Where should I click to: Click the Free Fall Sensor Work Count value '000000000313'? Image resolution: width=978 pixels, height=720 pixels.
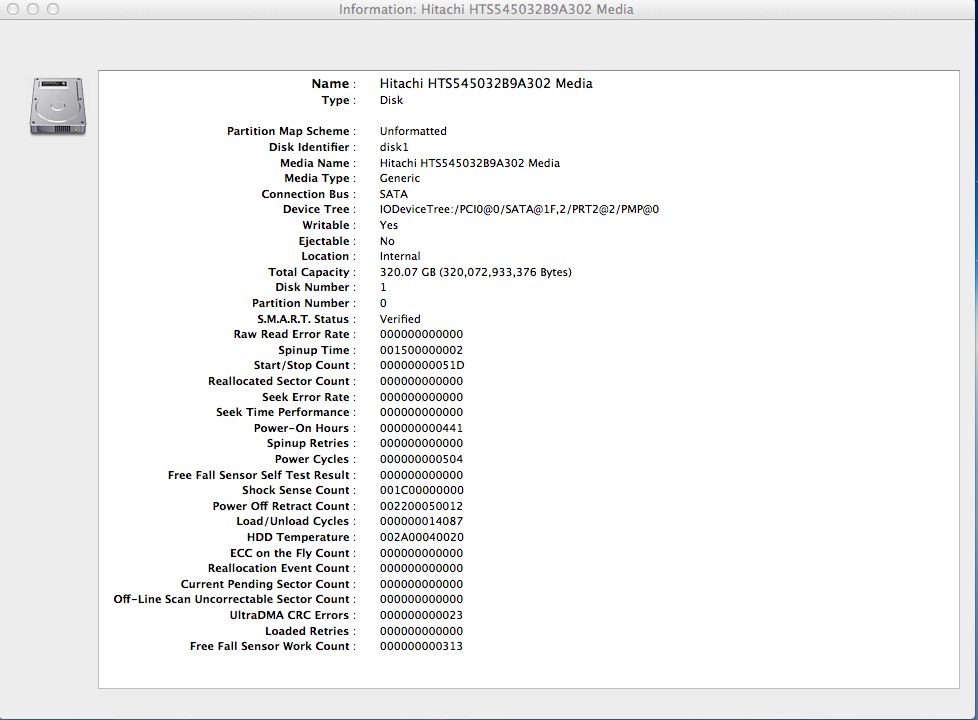[x=421, y=646]
